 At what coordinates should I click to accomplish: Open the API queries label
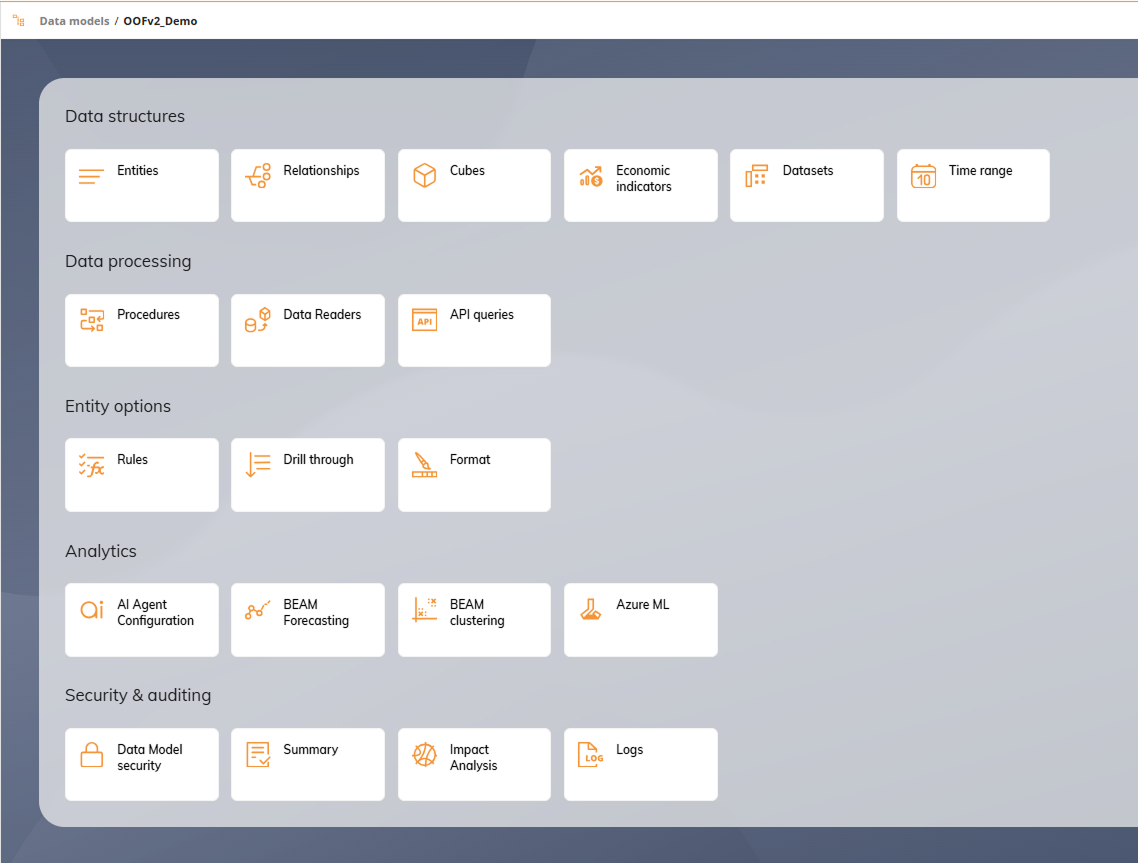482,314
